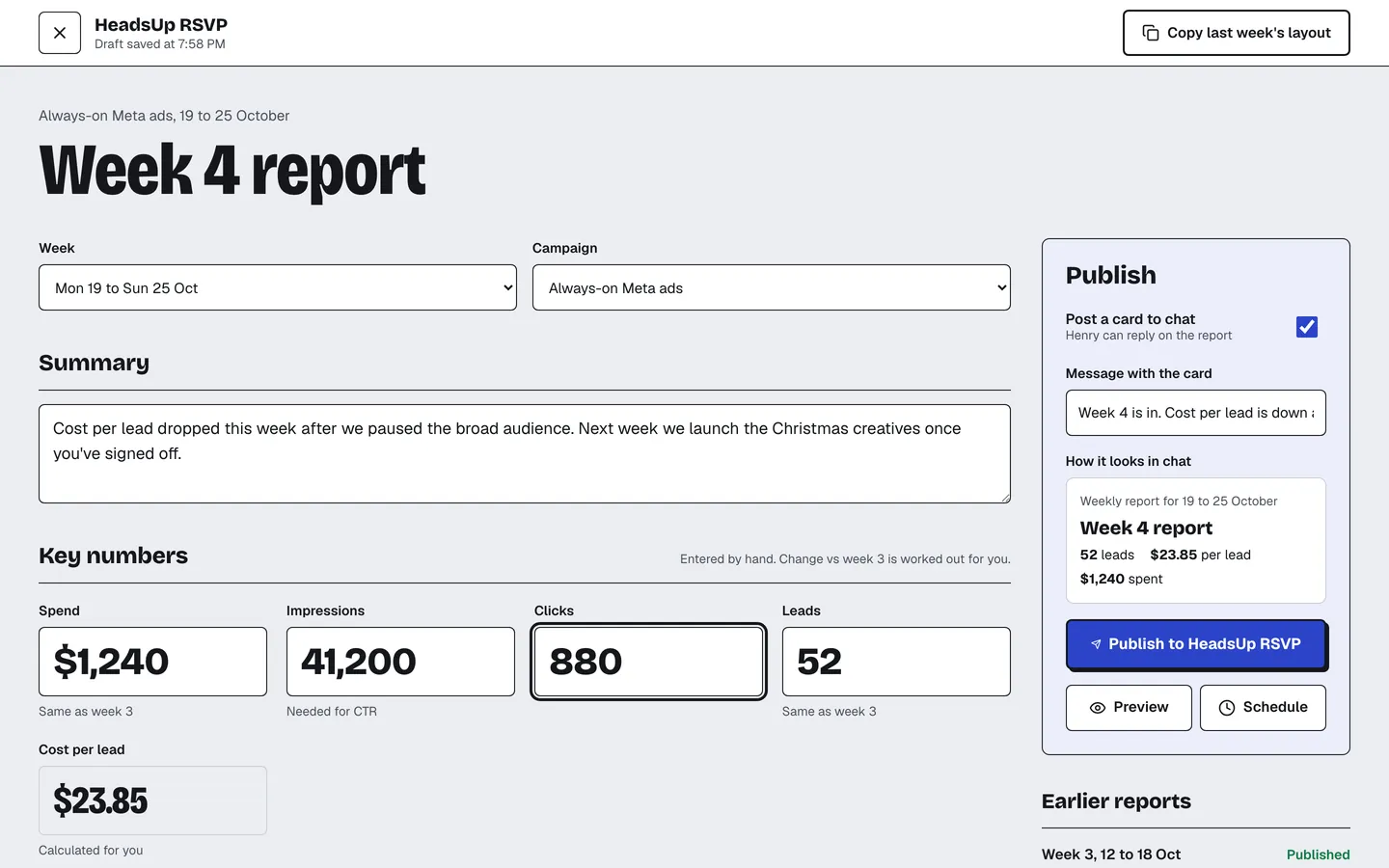
Task: Click the Leads field showing 52
Action: 896,662
